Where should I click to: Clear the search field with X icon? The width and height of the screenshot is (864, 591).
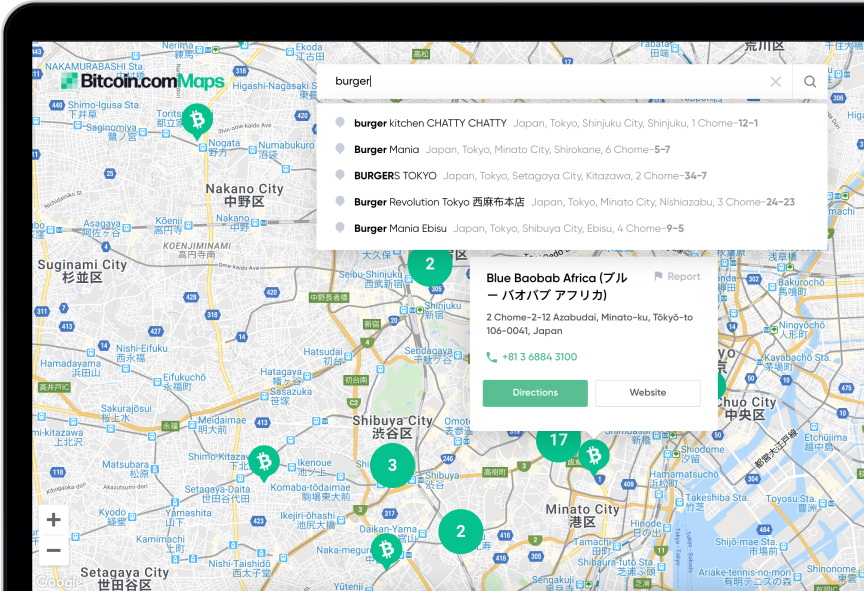[x=776, y=82]
